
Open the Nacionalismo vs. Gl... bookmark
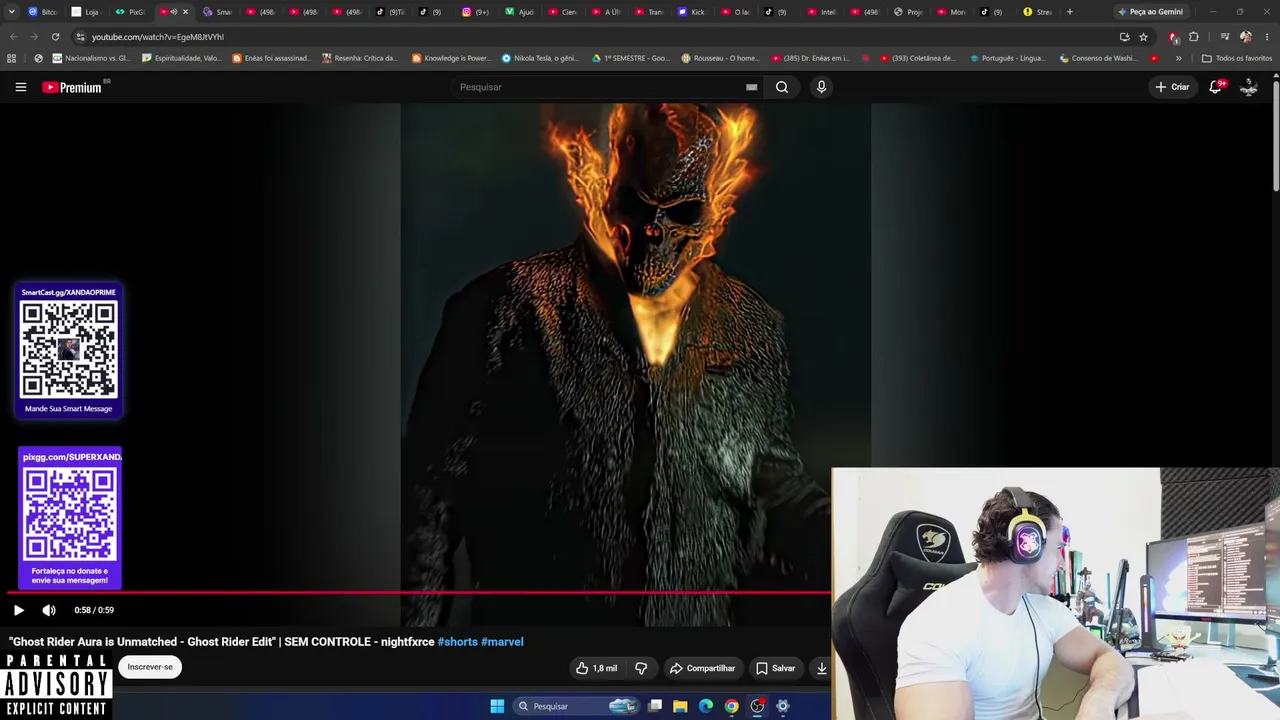coord(91,58)
